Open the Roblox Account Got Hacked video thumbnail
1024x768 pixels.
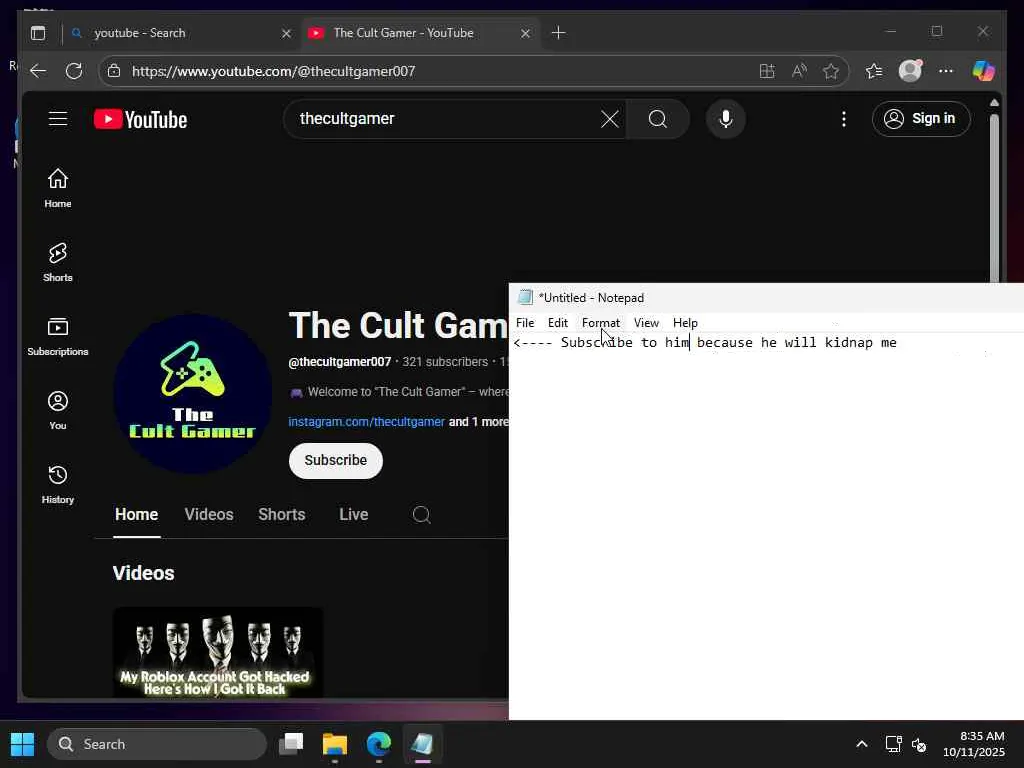coord(217,652)
